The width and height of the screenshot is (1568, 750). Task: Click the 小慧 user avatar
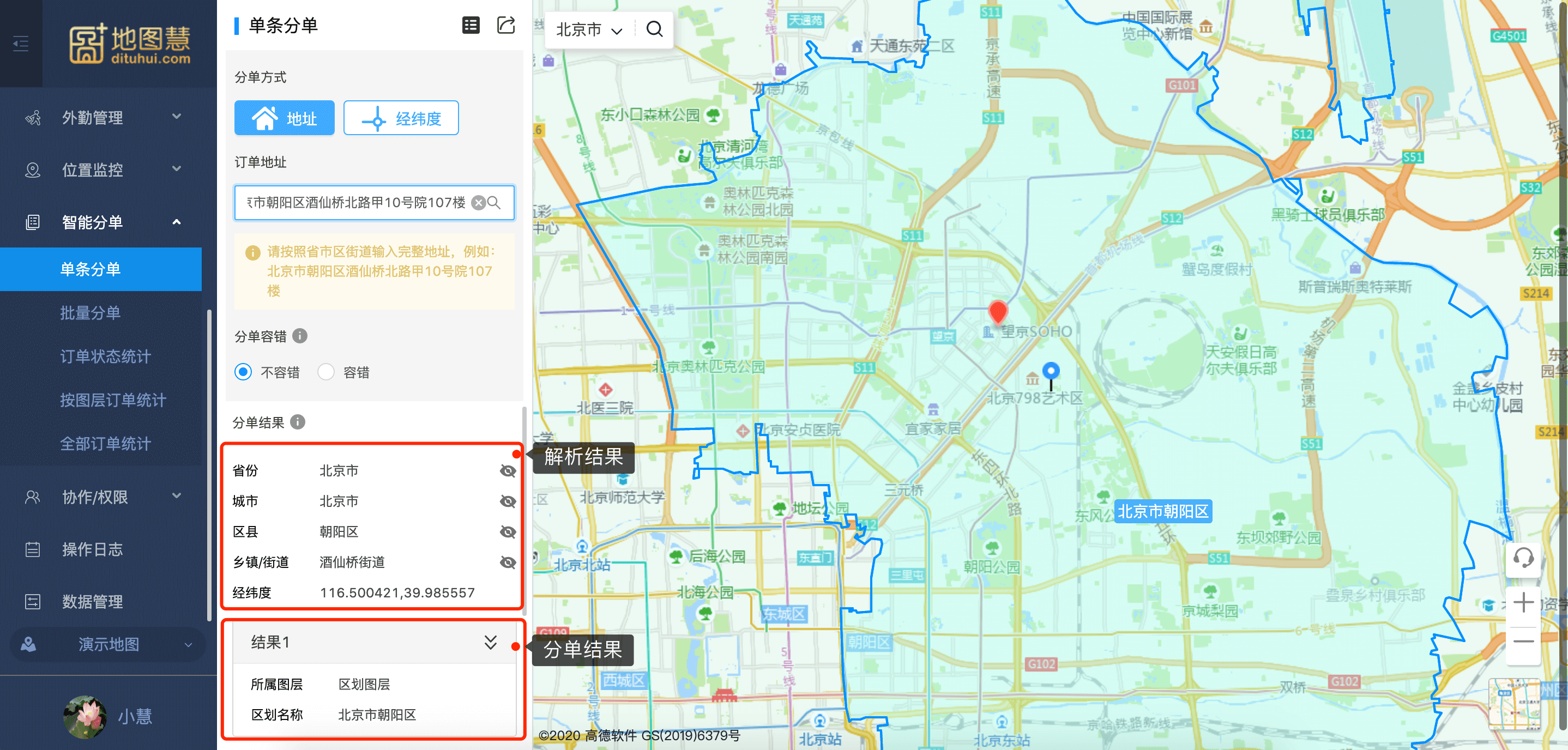pos(85,717)
